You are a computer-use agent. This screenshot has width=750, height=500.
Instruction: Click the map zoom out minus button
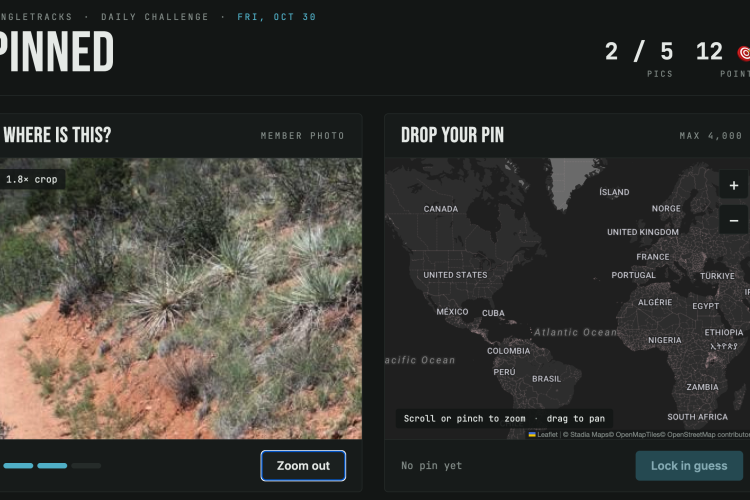(733, 221)
